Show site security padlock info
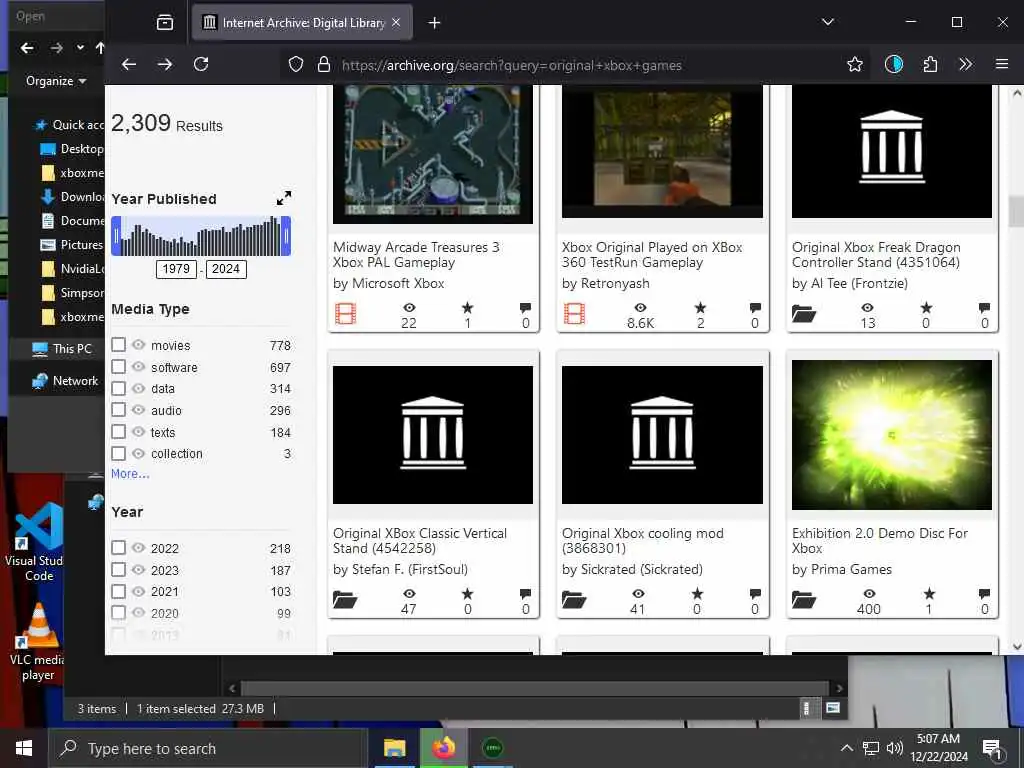Image resolution: width=1024 pixels, height=768 pixels. pyautogui.click(x=323, y=65)
